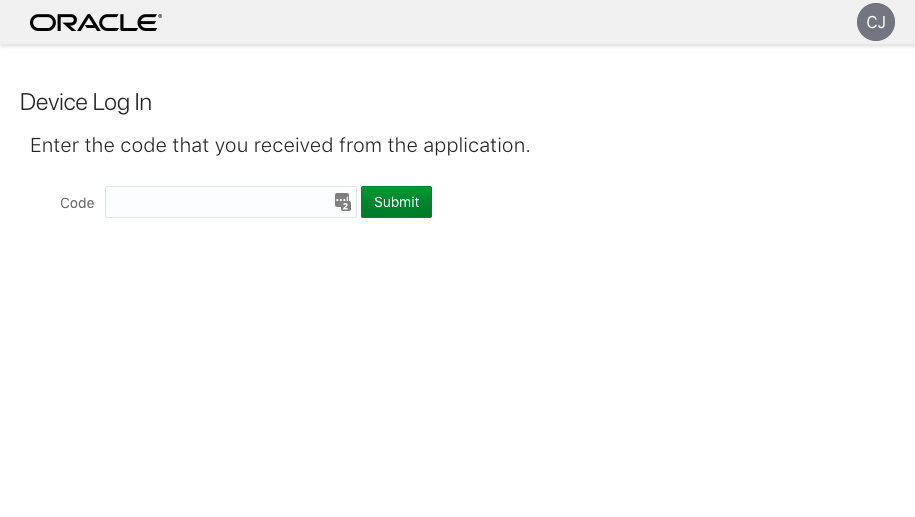Click the Code field label
Screen dimensions: 915x517
77,203
